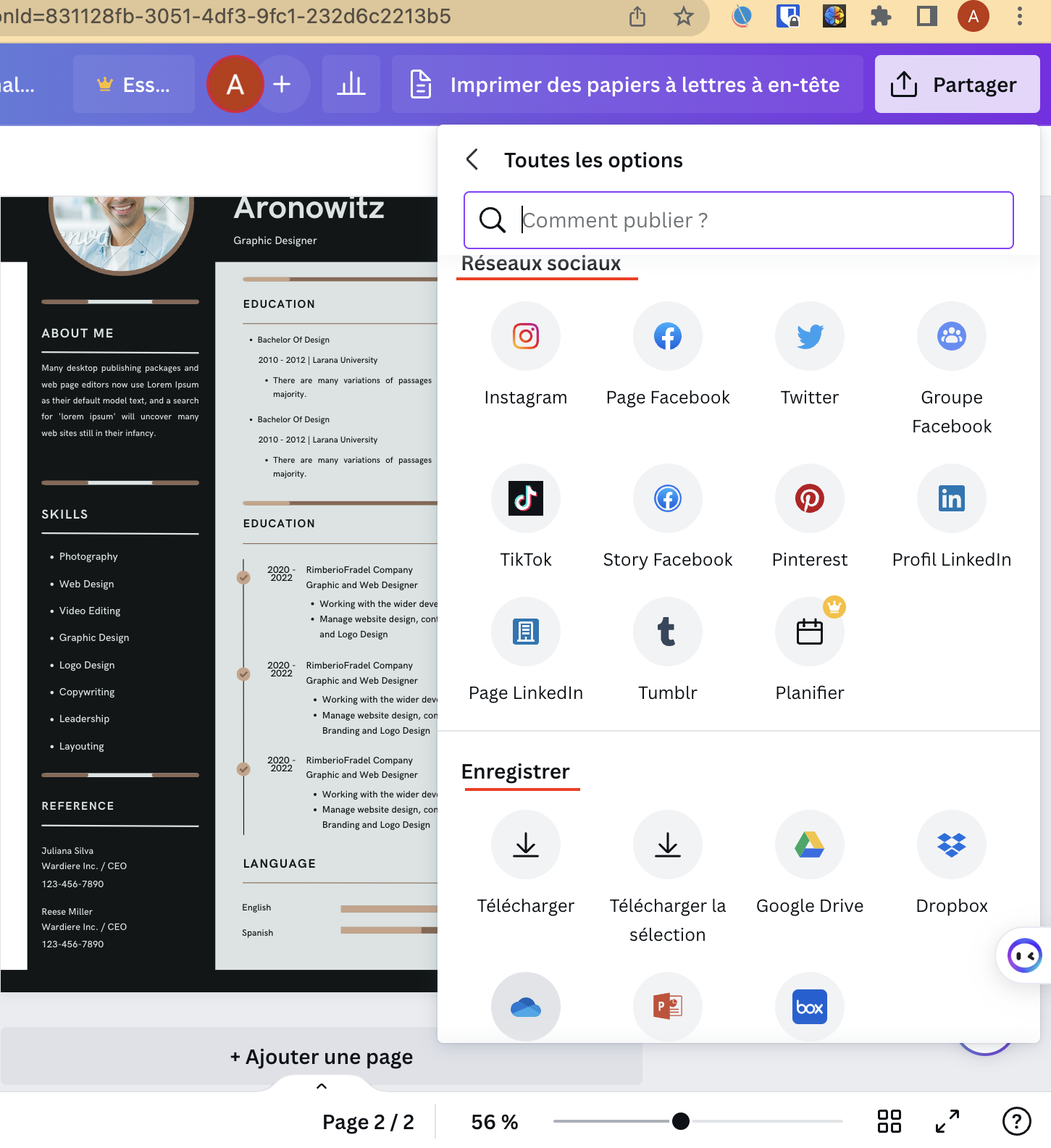Click the Page 2 / 2 indicator

368,1122
